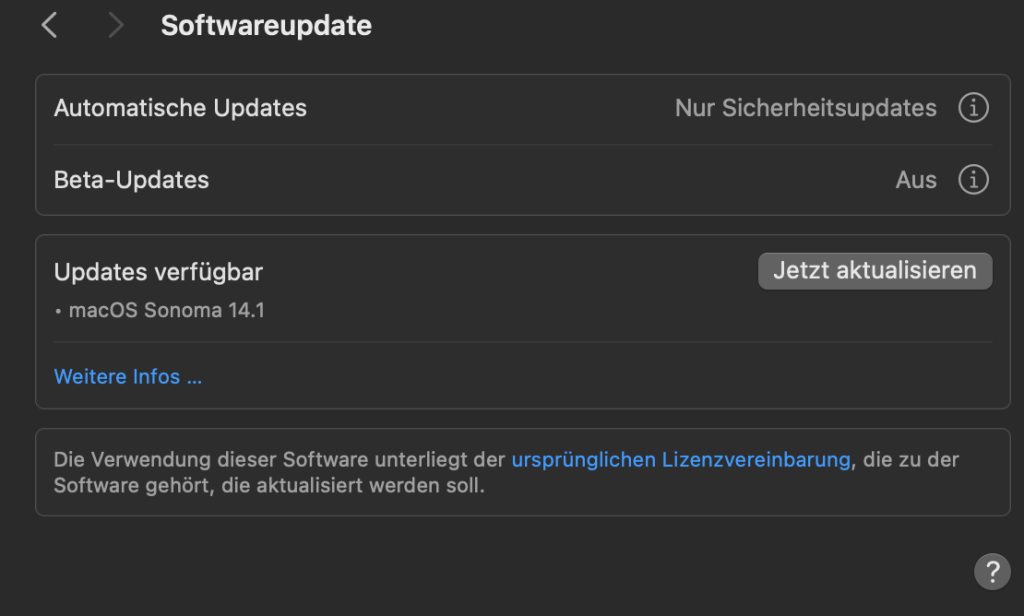
Task: Click the Nur Sicherheitsupdates status text
Action: coord(806,108)
